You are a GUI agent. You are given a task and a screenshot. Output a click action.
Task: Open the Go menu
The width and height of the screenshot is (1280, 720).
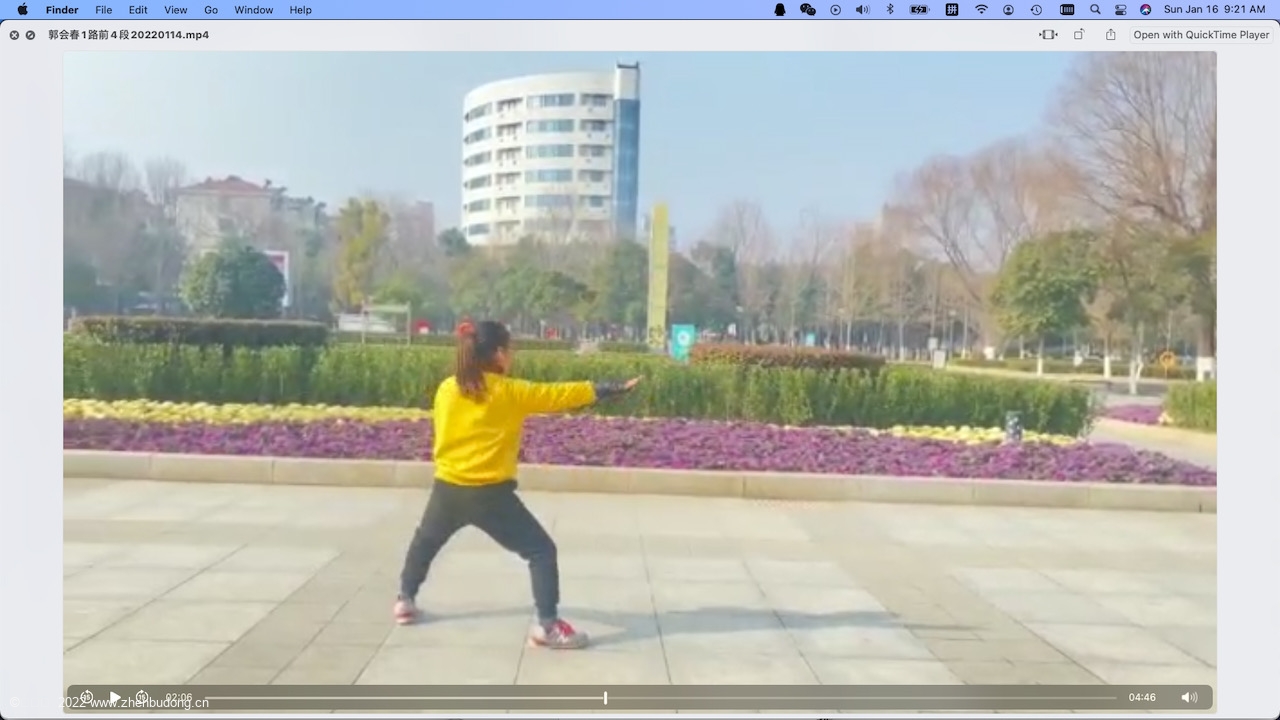[x=211, y=10]
